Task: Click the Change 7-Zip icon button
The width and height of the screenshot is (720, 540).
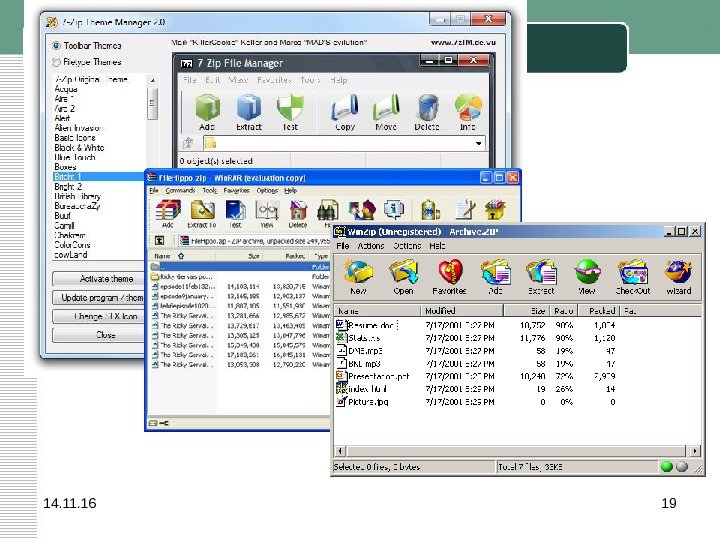Action: tap(99, 316)
